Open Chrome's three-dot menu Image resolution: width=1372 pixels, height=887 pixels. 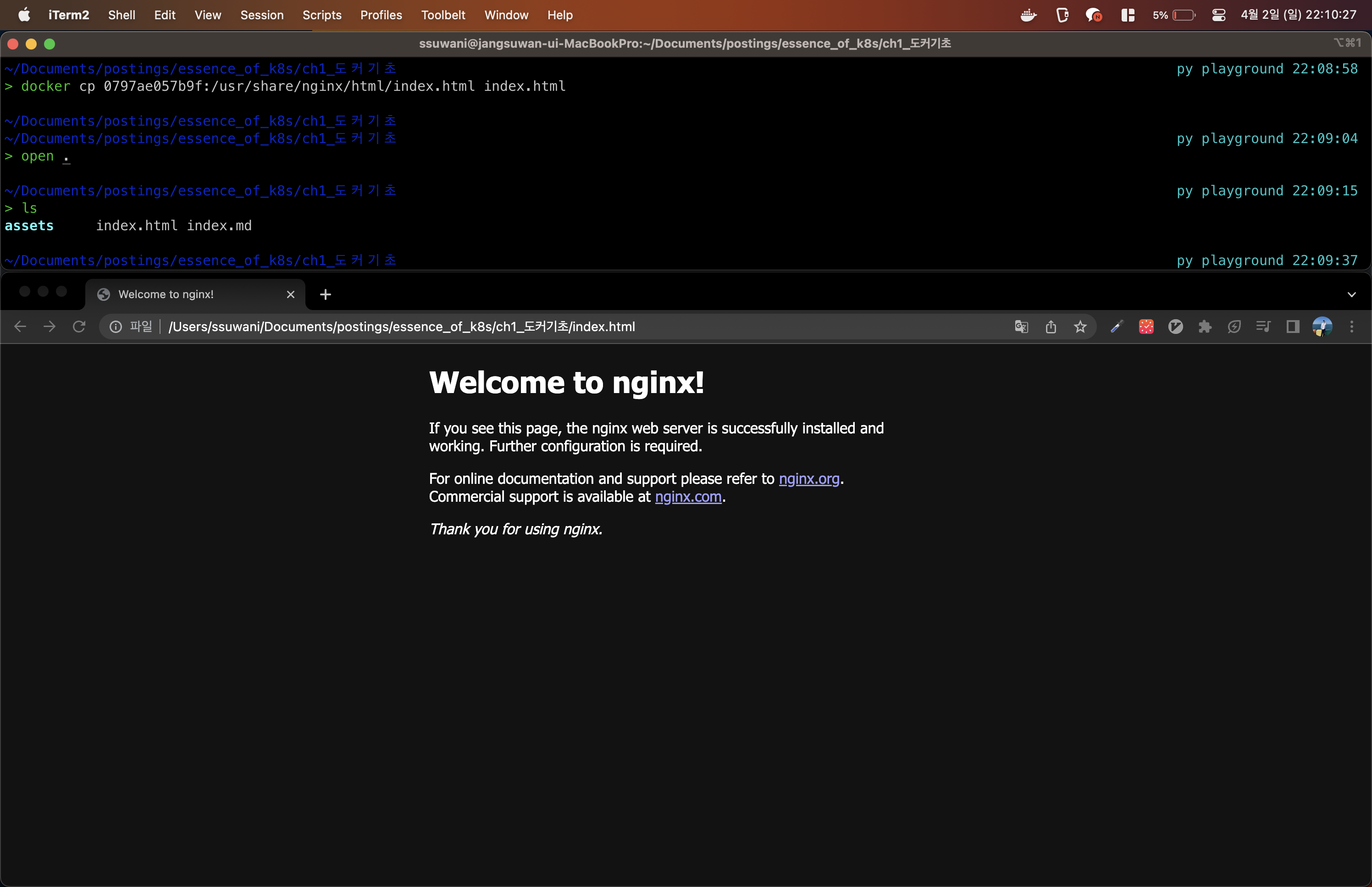point(1352,327)
